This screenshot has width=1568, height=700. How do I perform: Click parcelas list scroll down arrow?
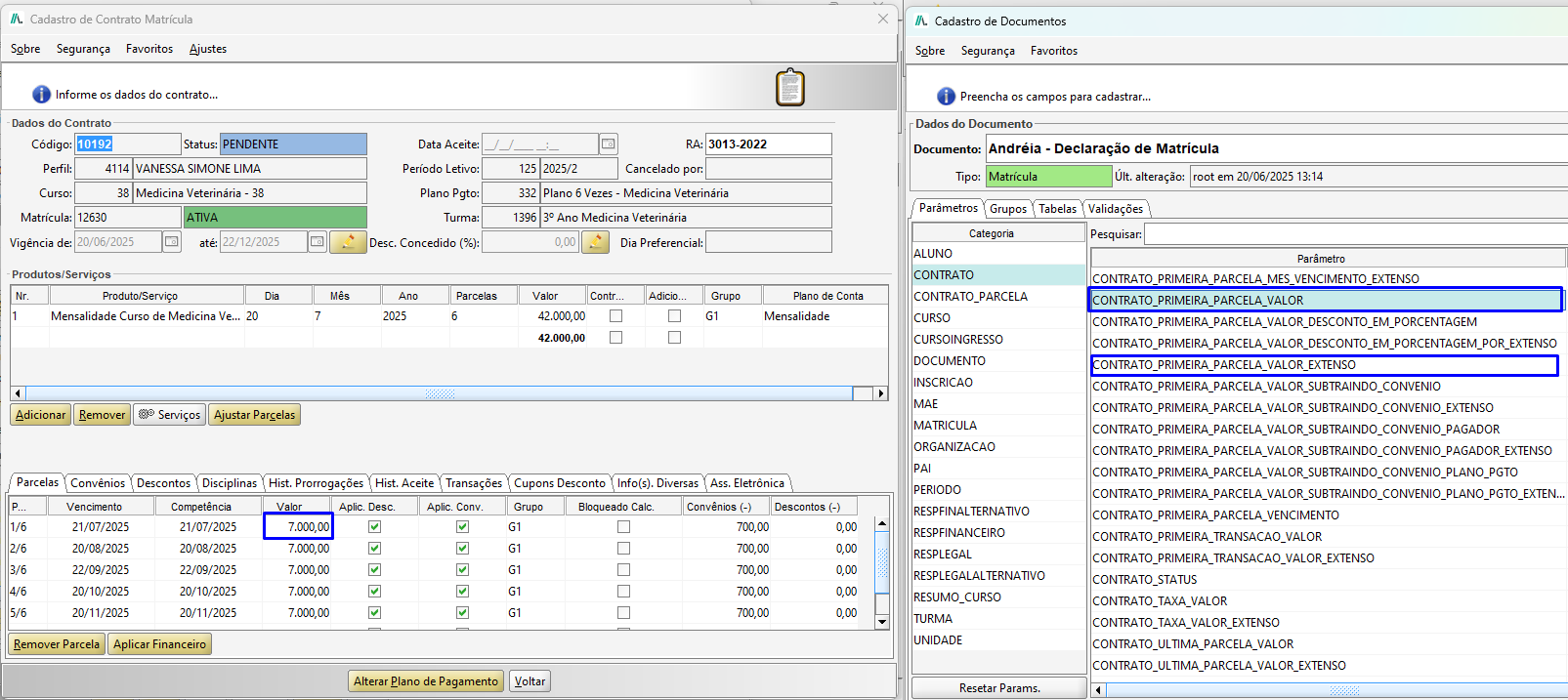[x=882, y=622]
